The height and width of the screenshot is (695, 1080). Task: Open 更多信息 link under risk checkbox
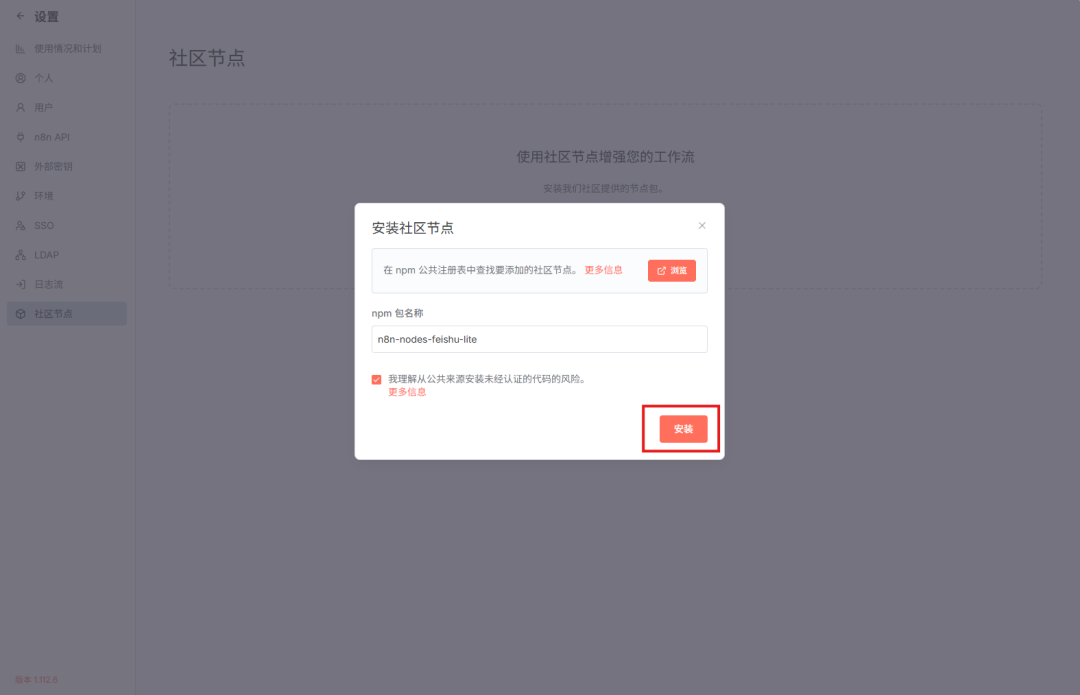pos(407,392)
